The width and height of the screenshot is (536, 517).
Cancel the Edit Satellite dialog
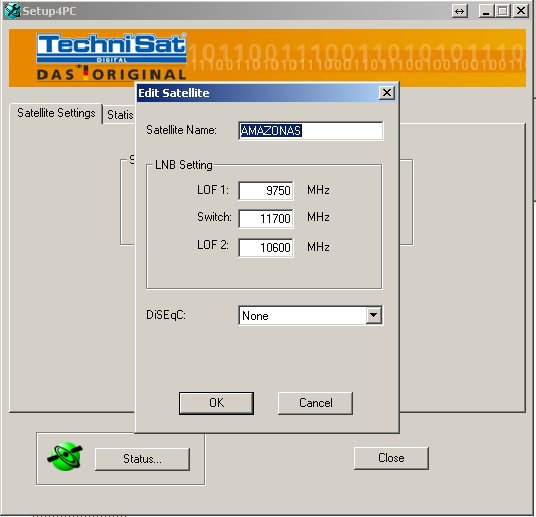click(x=315, y=403)
